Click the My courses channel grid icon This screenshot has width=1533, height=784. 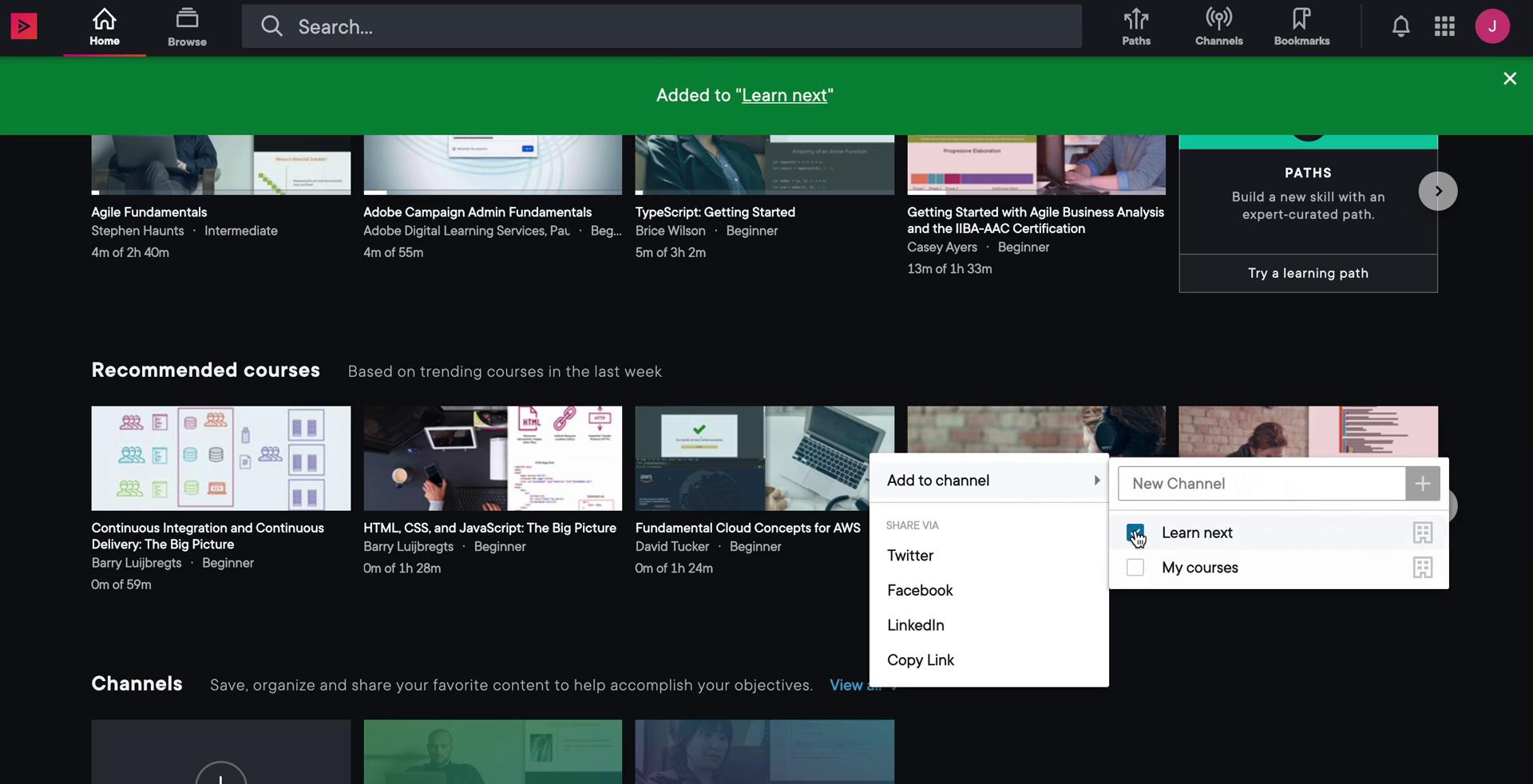[x=1423, y=568]
